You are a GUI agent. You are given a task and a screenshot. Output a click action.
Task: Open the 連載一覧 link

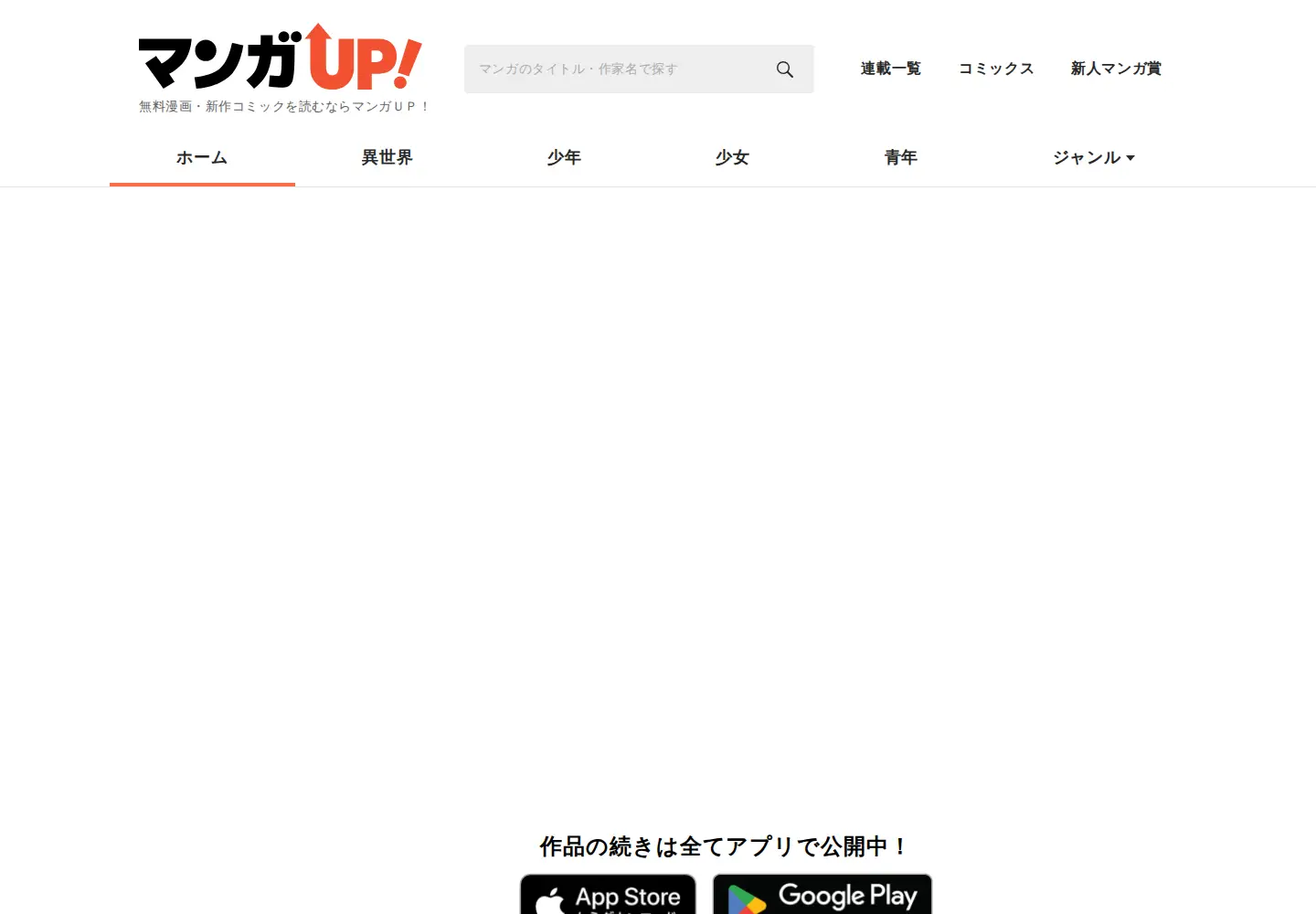click(x=890, y=69)
